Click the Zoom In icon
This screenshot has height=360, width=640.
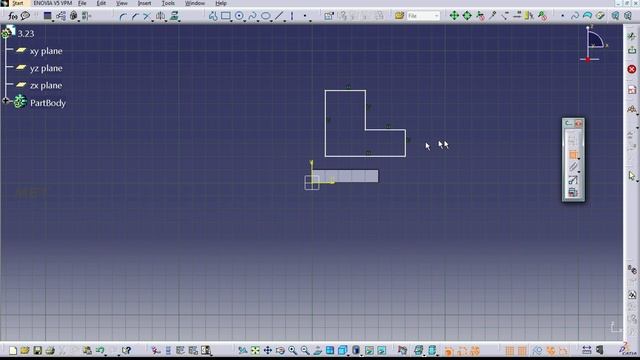[292, 350]
